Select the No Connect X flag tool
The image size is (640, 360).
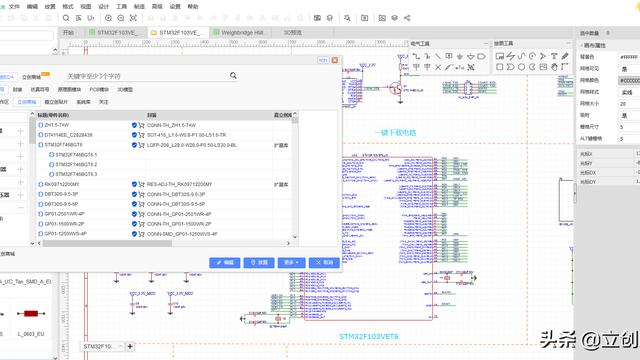coord(438,67)
